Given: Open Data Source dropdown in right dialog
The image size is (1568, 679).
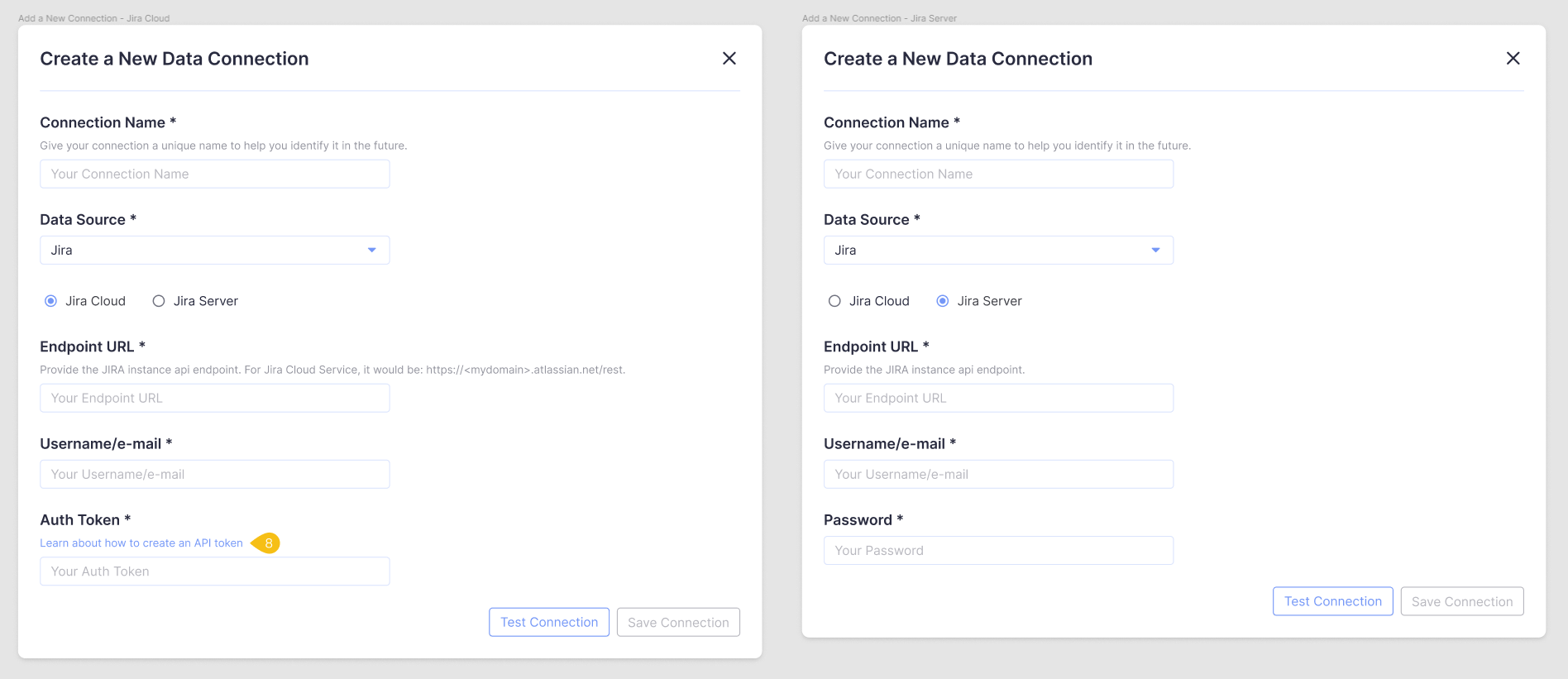Looking at the screenshot, I should pyautogui.click(x=998, y=250).
